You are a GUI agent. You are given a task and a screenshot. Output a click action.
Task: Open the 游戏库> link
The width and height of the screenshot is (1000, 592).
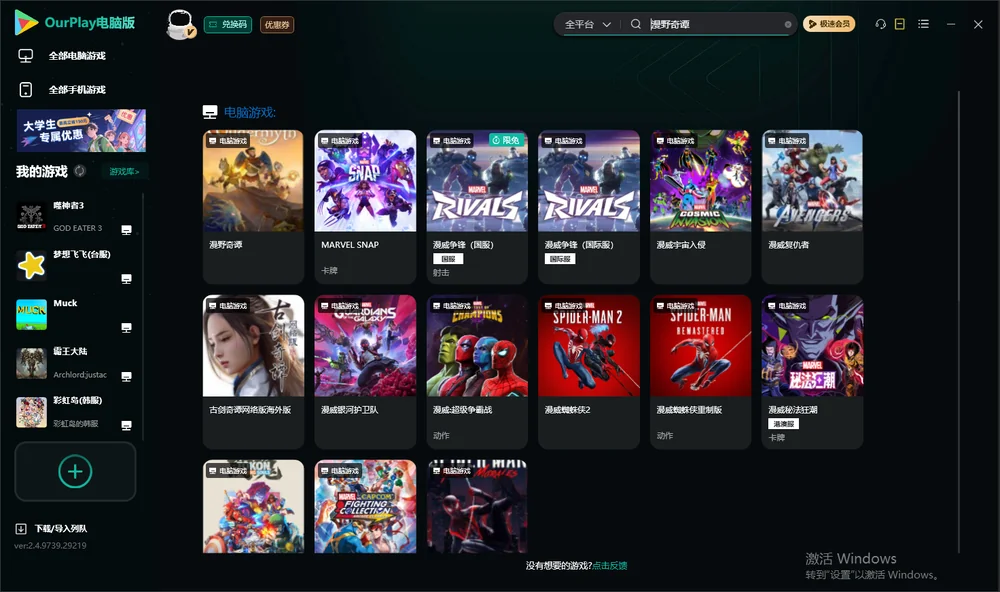(124, 172)
